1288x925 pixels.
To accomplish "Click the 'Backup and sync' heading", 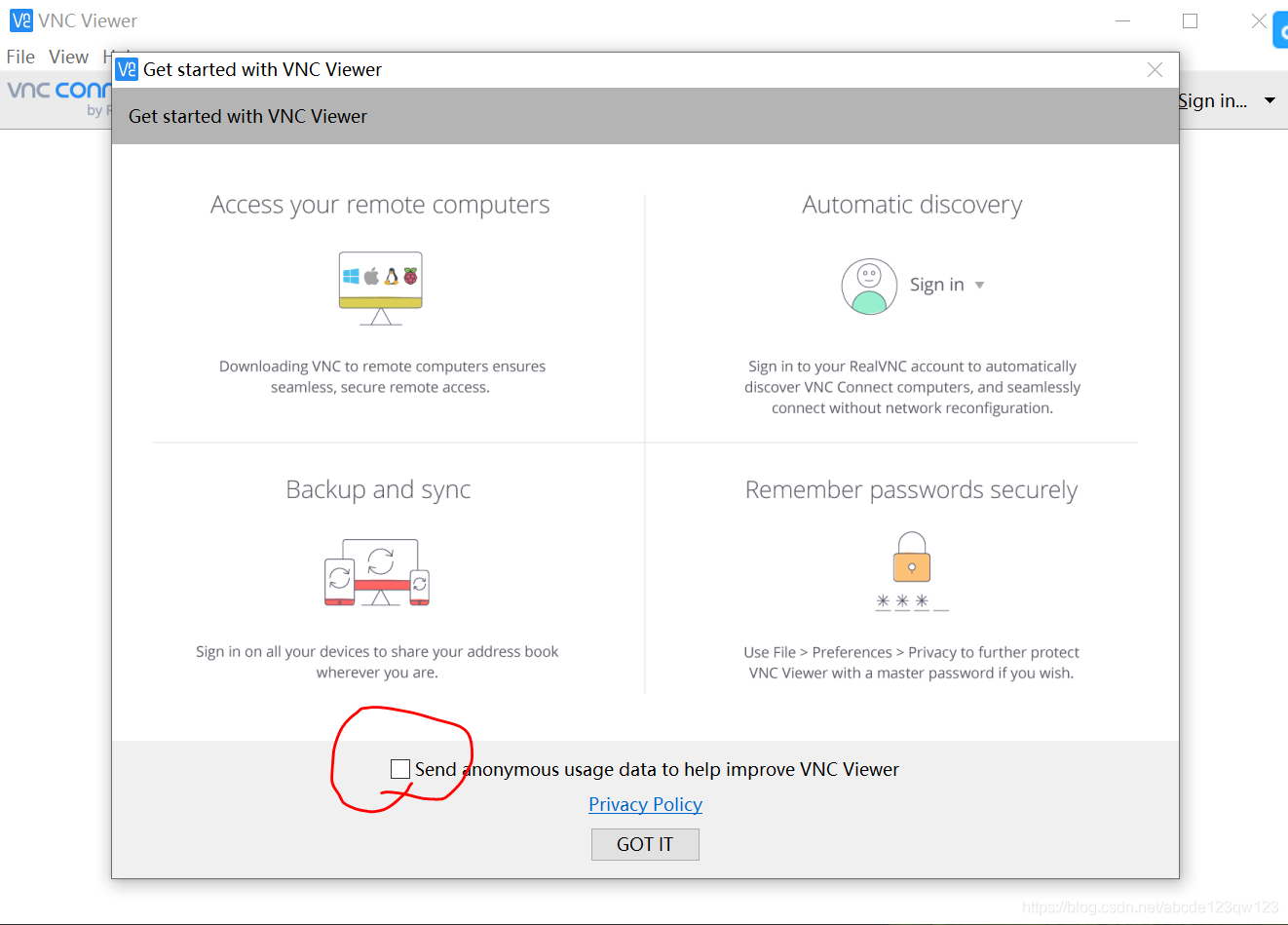I will (378, 489).
